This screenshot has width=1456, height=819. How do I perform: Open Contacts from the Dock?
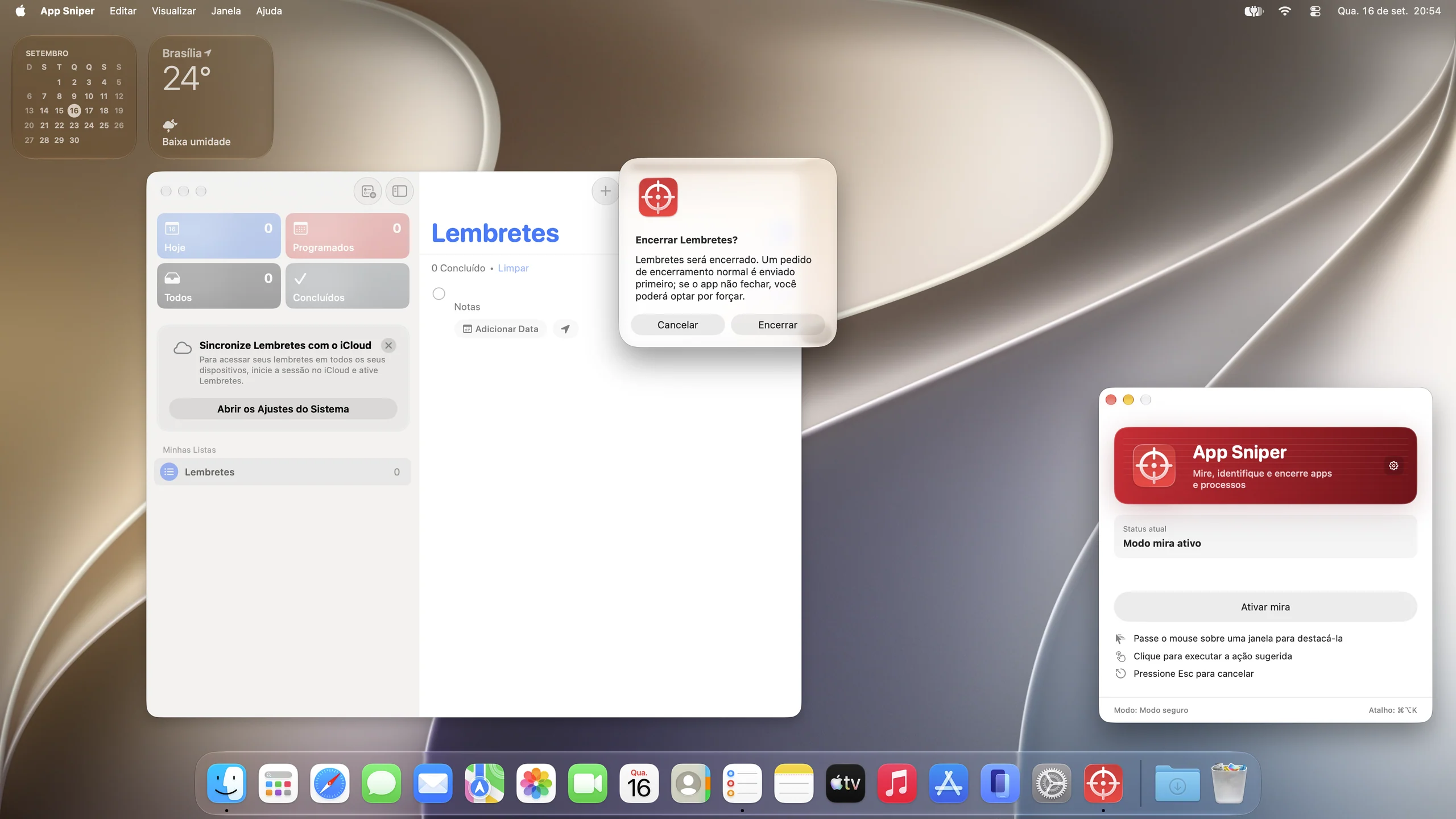(x=690, y=783)
